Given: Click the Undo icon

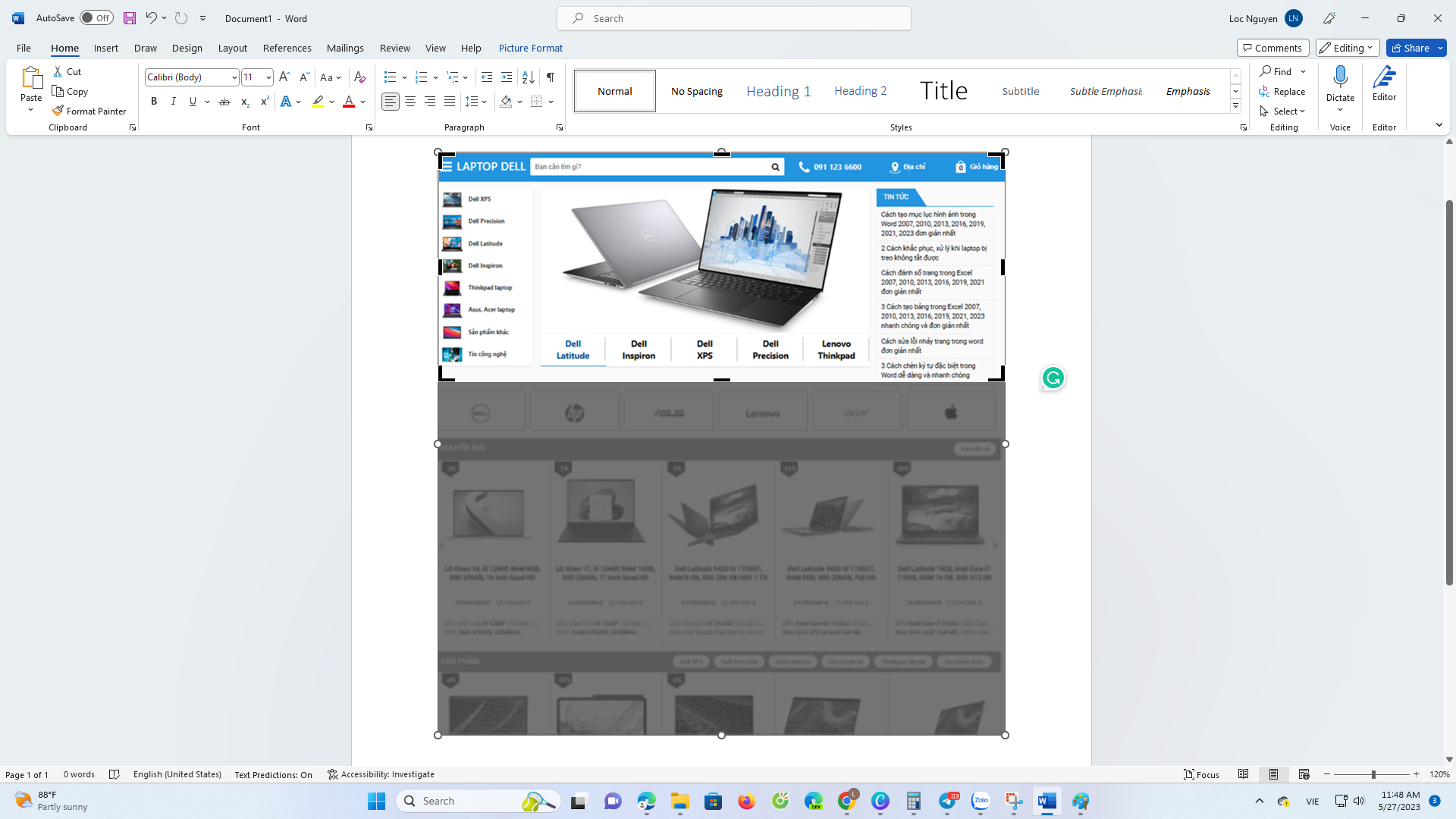Looking at the screenshot, I should coord(151,18).
